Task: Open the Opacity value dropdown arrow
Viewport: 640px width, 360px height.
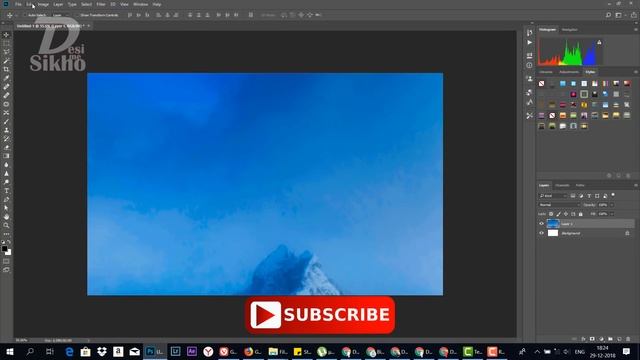Action: click(x=612, y=205)
